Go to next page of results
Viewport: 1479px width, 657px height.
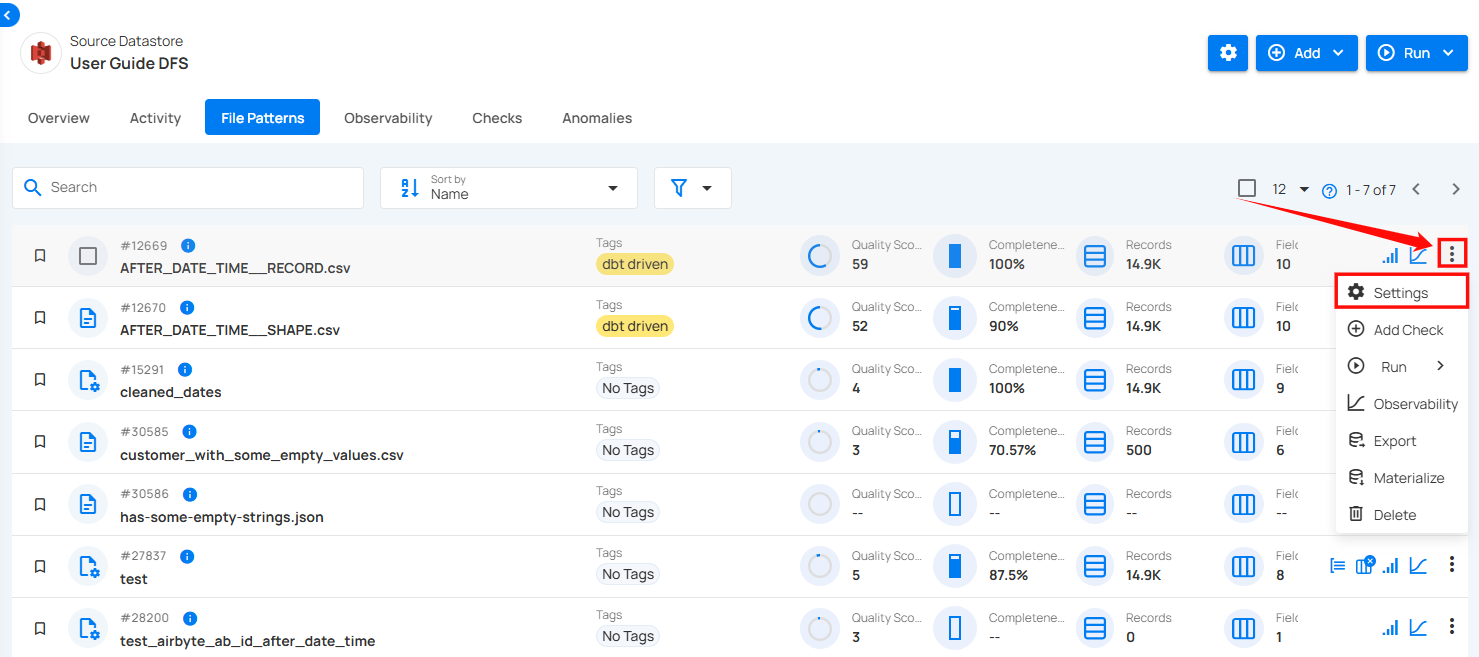pyautogui.click(x=1455, y=189)
